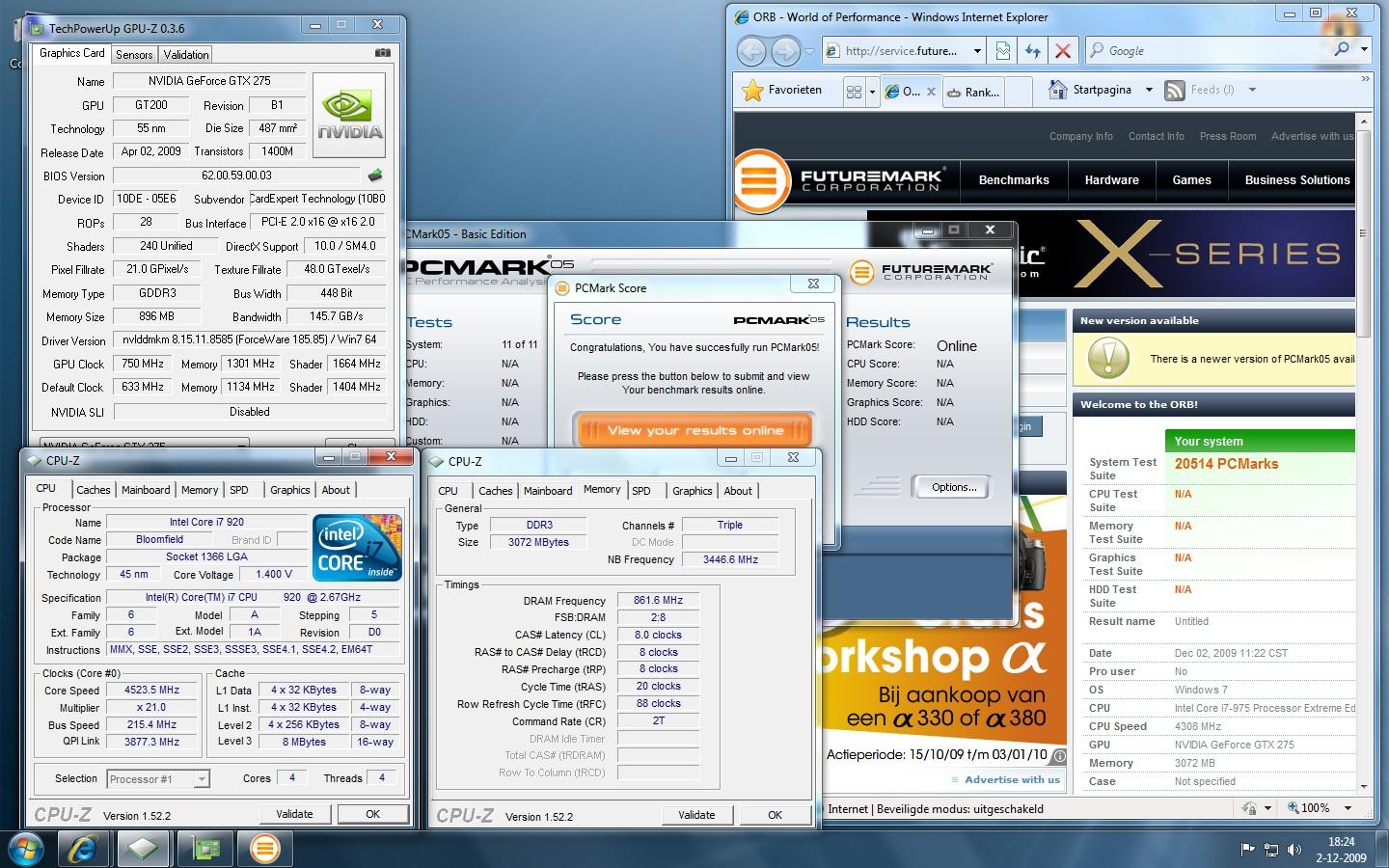Click the new version warning icon

1108,358
